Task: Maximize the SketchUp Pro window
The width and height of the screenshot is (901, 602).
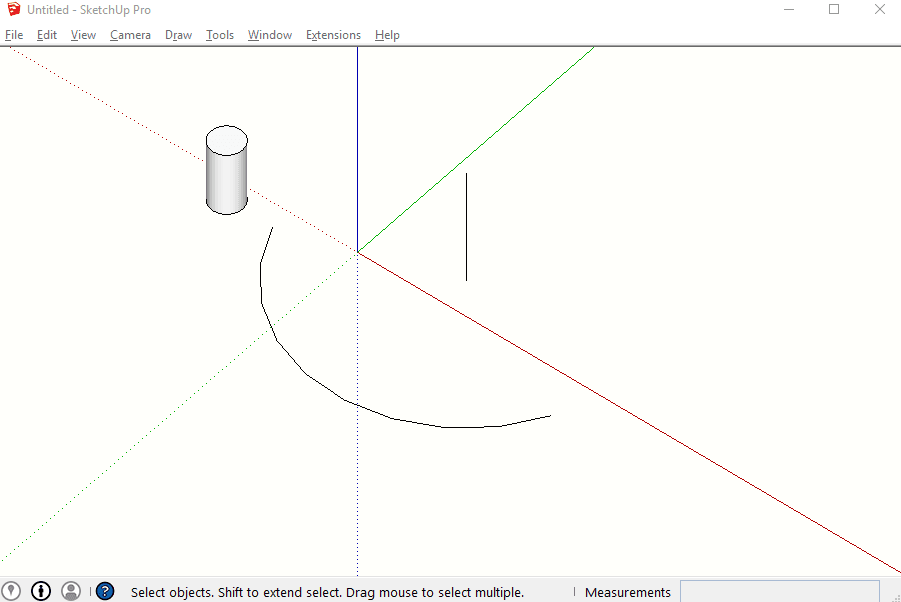Action: coord(834,9)
